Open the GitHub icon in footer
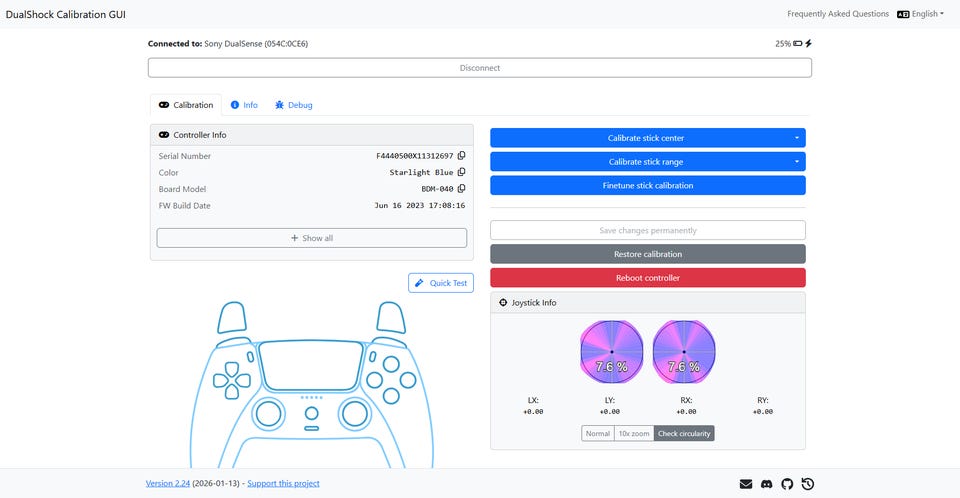 click(x=787, y=484)
